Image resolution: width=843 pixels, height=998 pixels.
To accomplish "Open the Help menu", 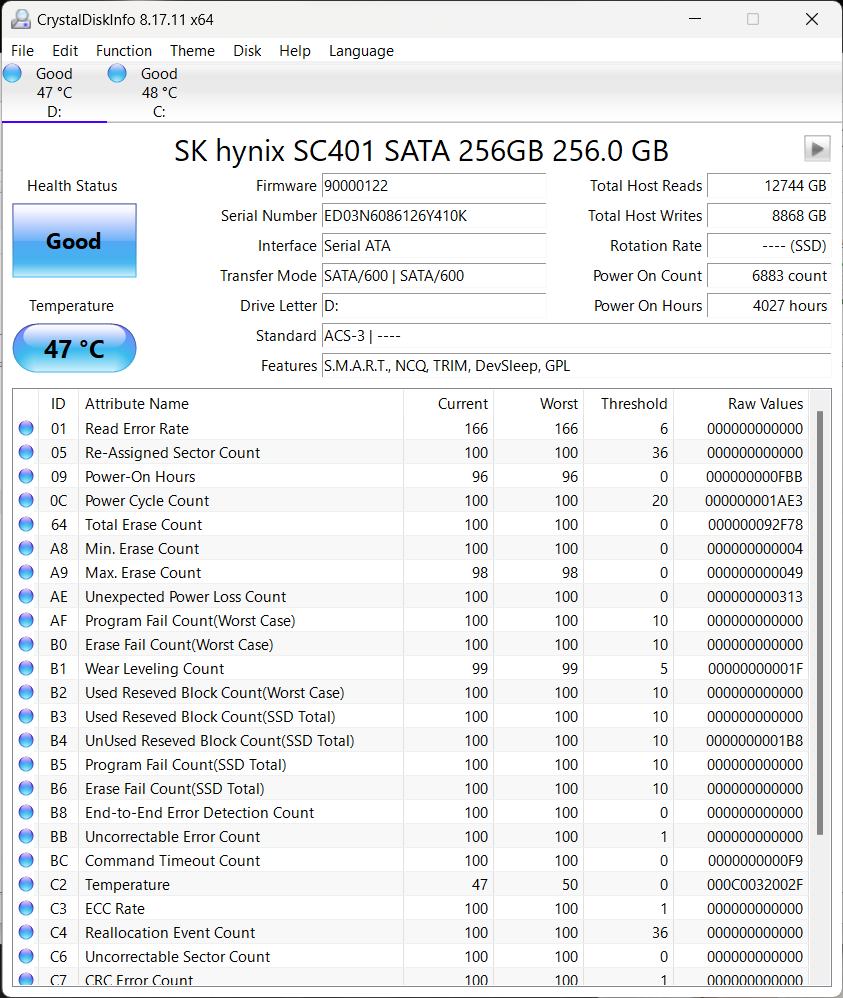I will click(x=295, y=51).
